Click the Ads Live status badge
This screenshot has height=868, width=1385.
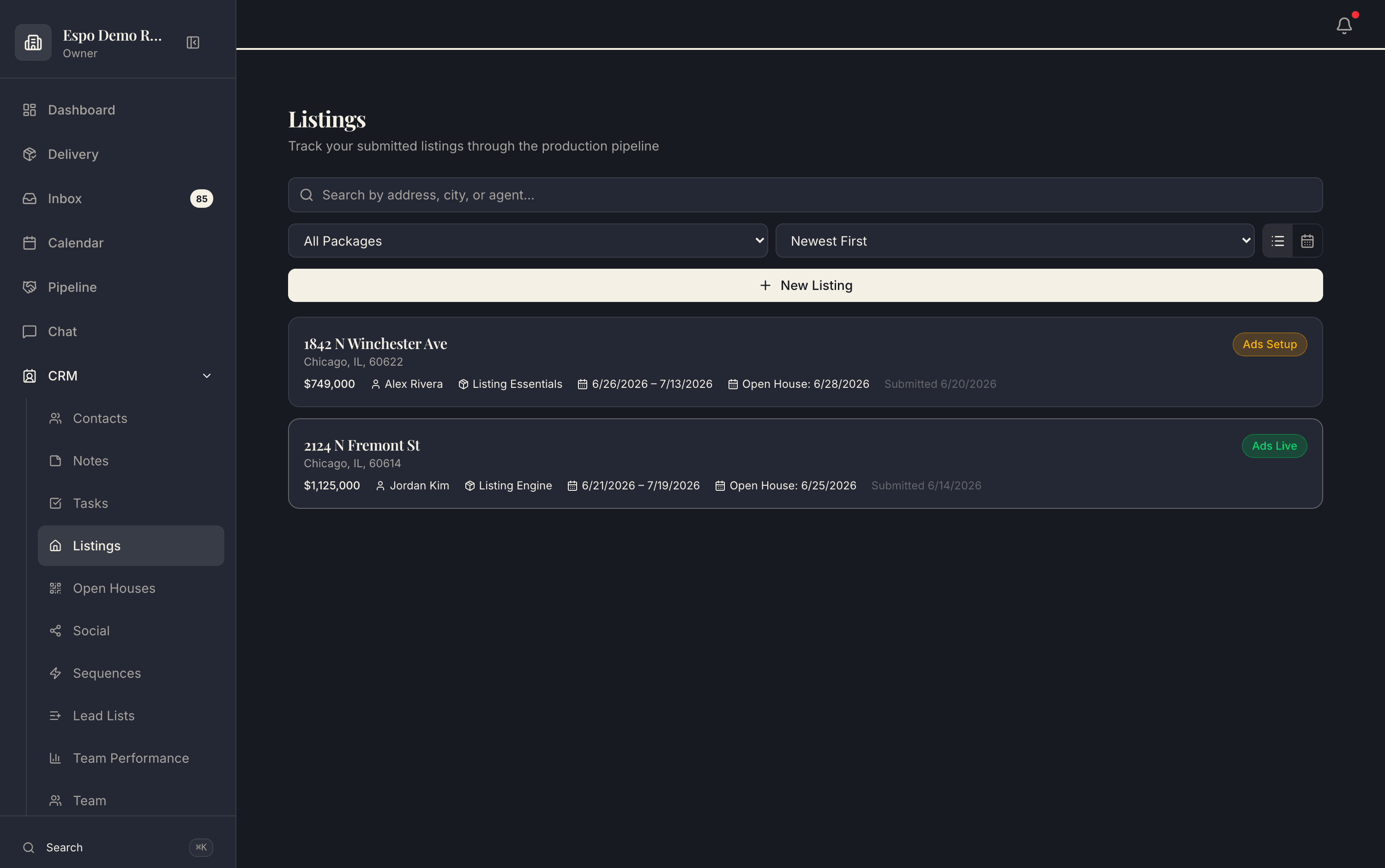1274,446
